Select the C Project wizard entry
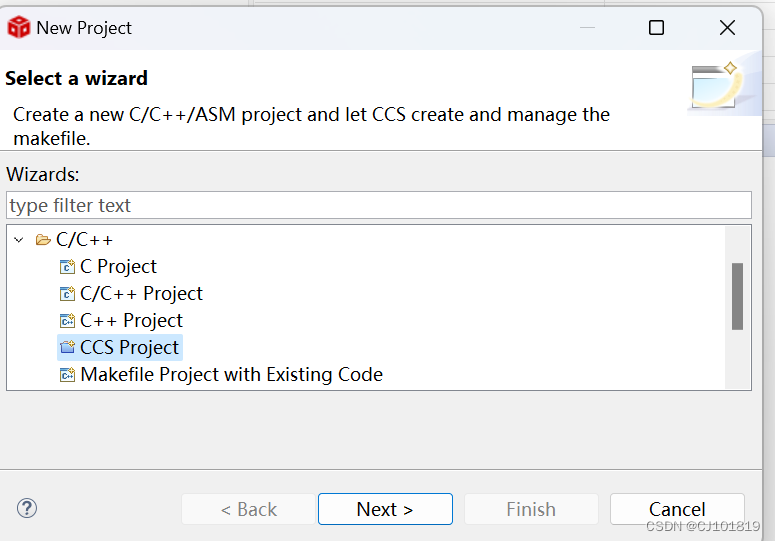 tap(118, 267)
